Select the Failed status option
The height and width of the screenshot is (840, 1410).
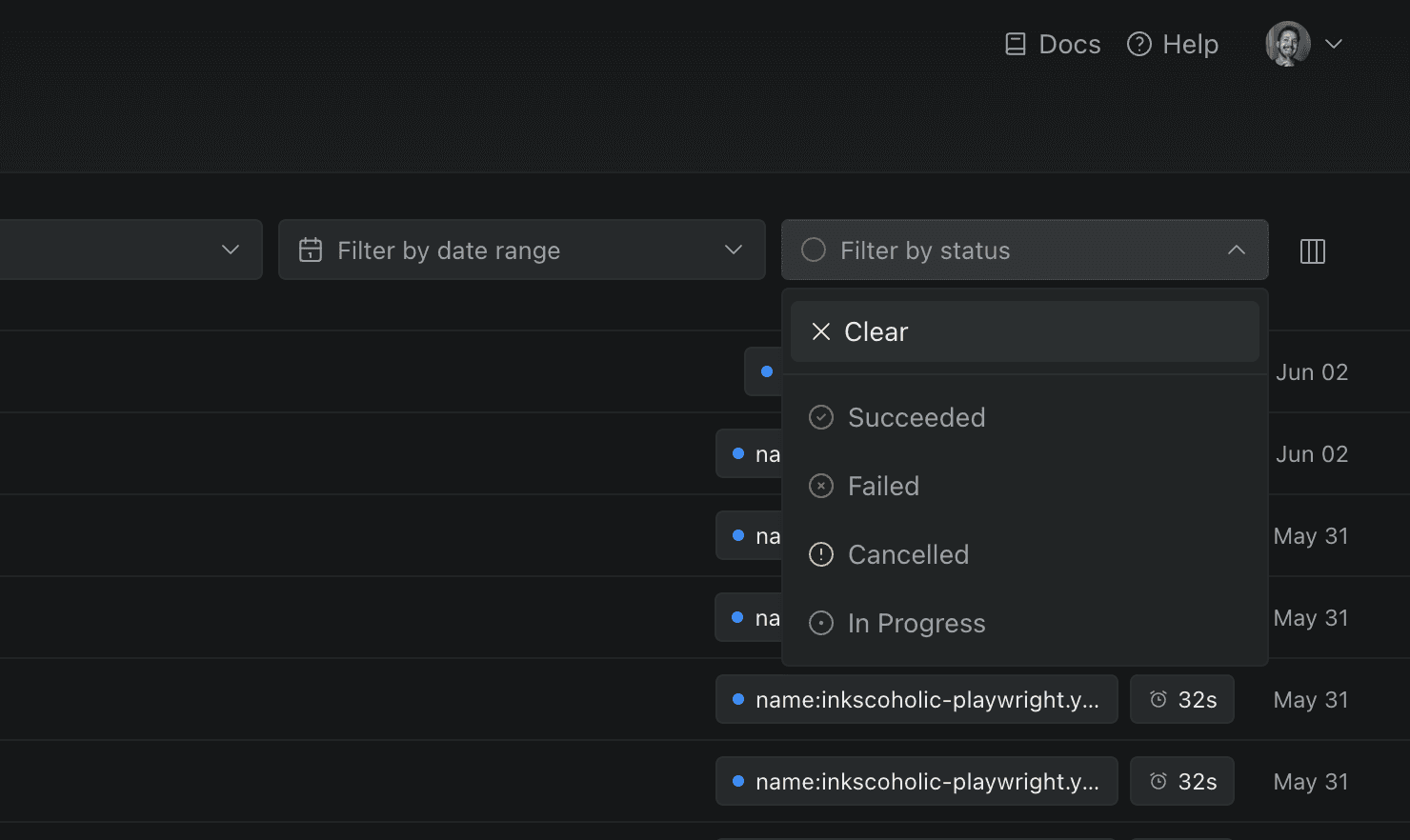pyautogui.click(x=883, y=486)
